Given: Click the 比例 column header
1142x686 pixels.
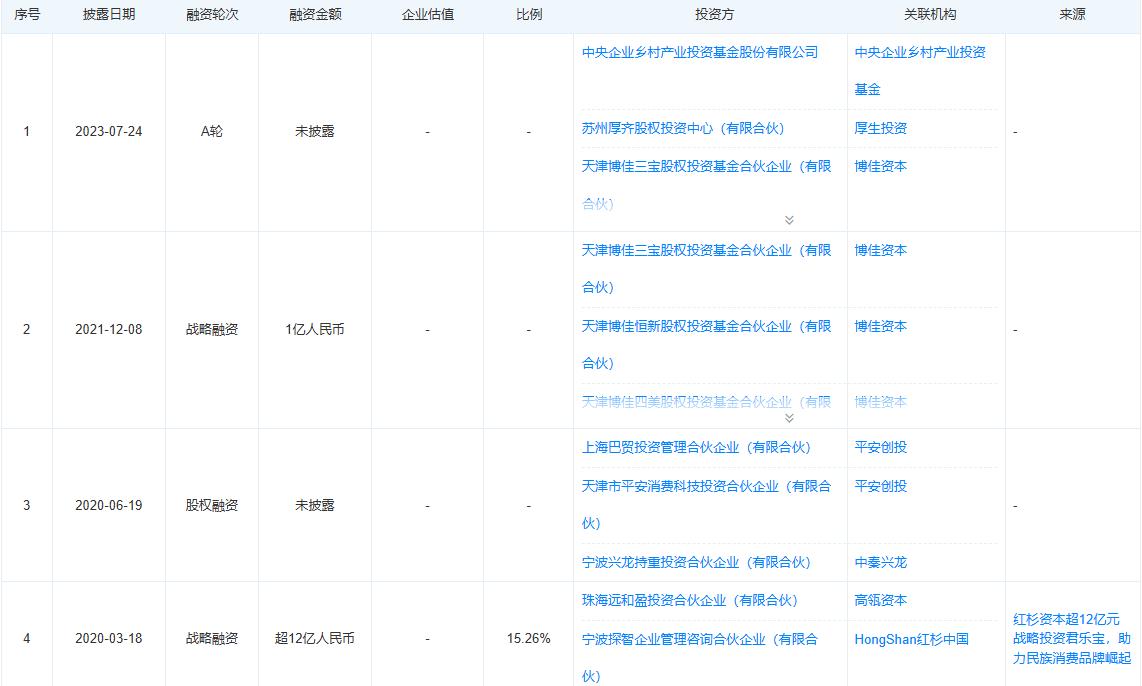Looking at the screenshot, I should pos(529,15).
